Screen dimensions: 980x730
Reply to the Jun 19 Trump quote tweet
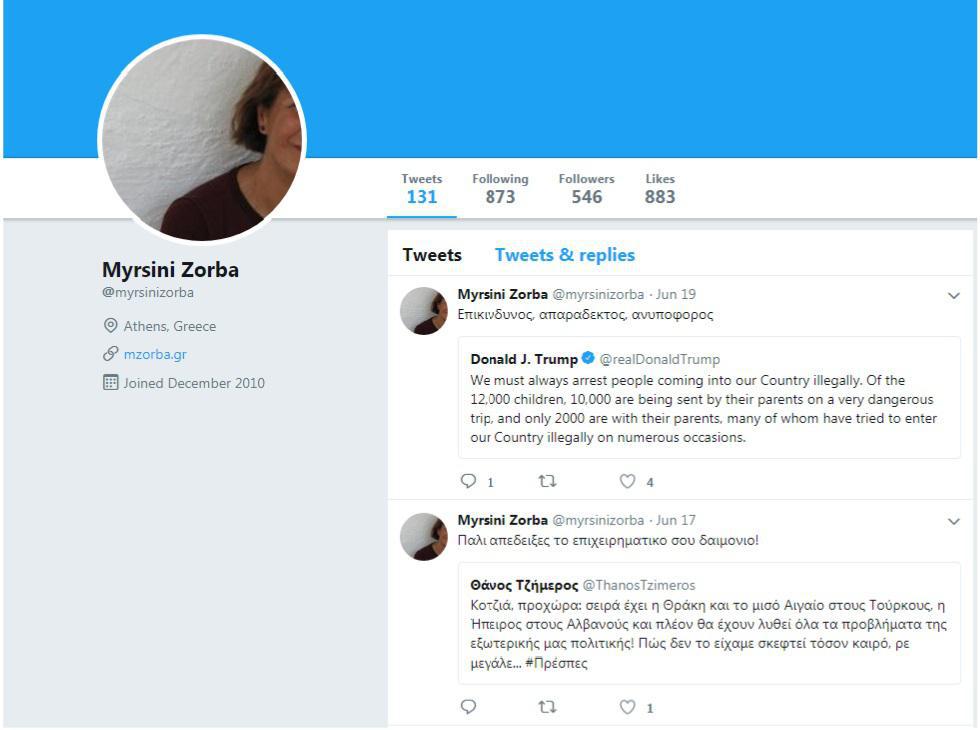tap(468, 481)
